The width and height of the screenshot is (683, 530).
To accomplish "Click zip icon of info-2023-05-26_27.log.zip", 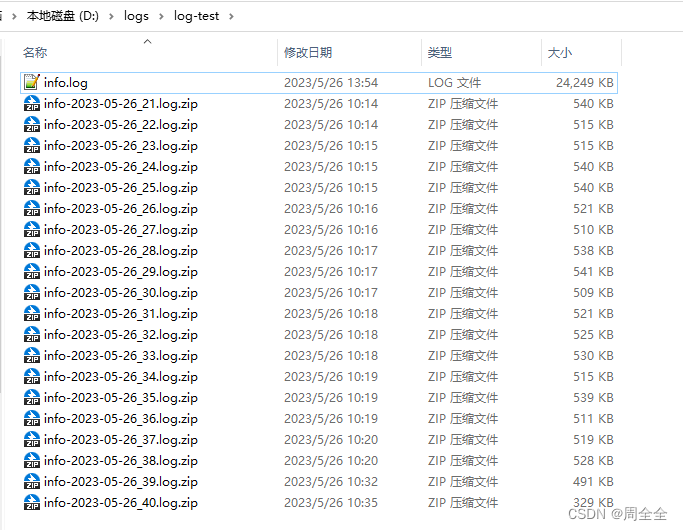I will coord(32,230).
